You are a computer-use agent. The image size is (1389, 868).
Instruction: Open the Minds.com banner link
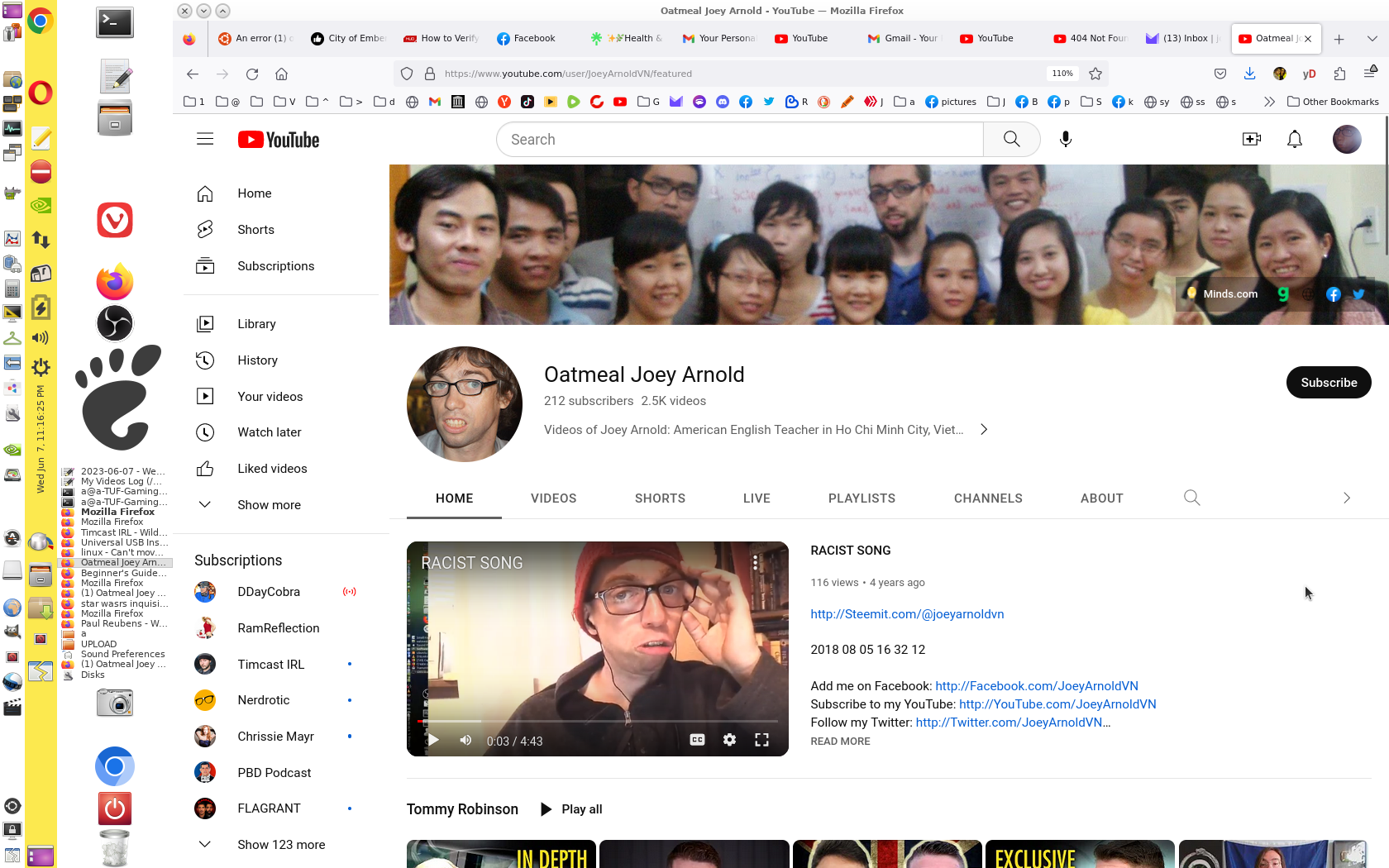1221,294
